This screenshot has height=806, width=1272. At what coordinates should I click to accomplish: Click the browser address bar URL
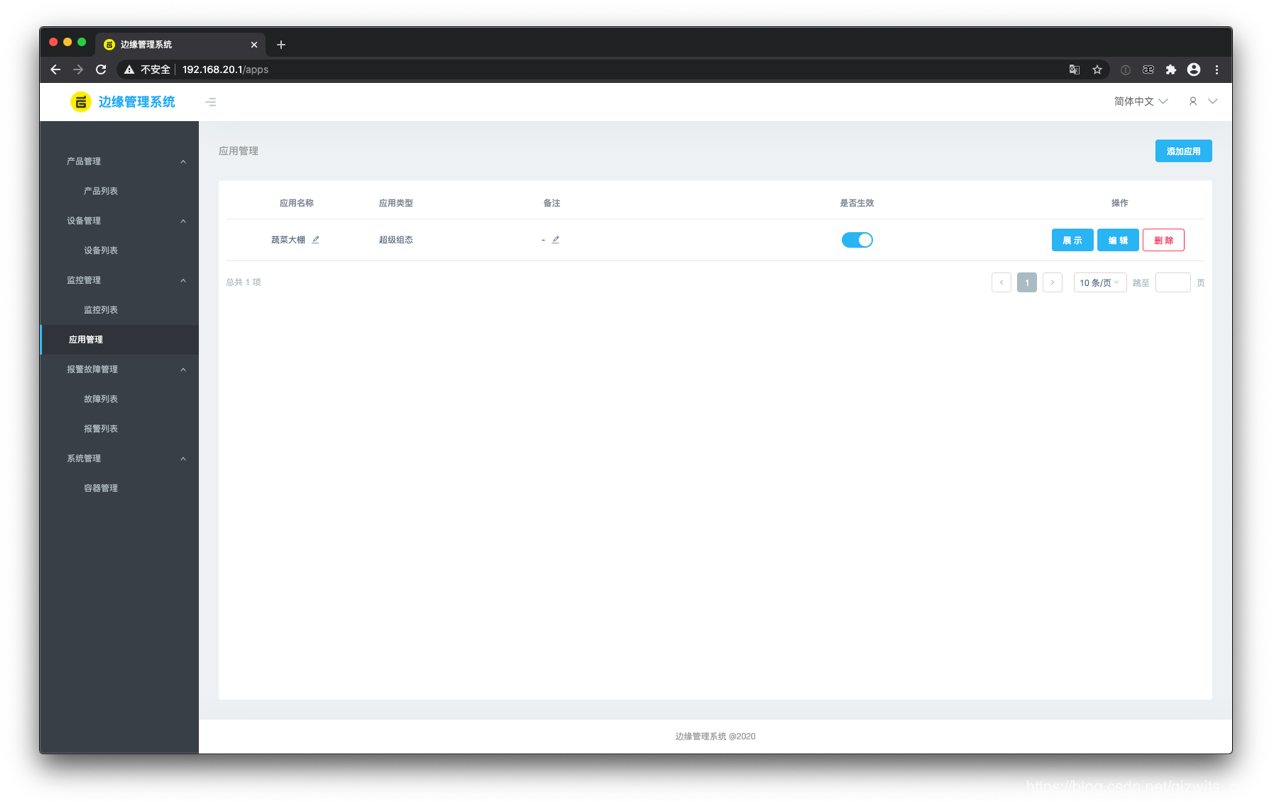(225, 70)
